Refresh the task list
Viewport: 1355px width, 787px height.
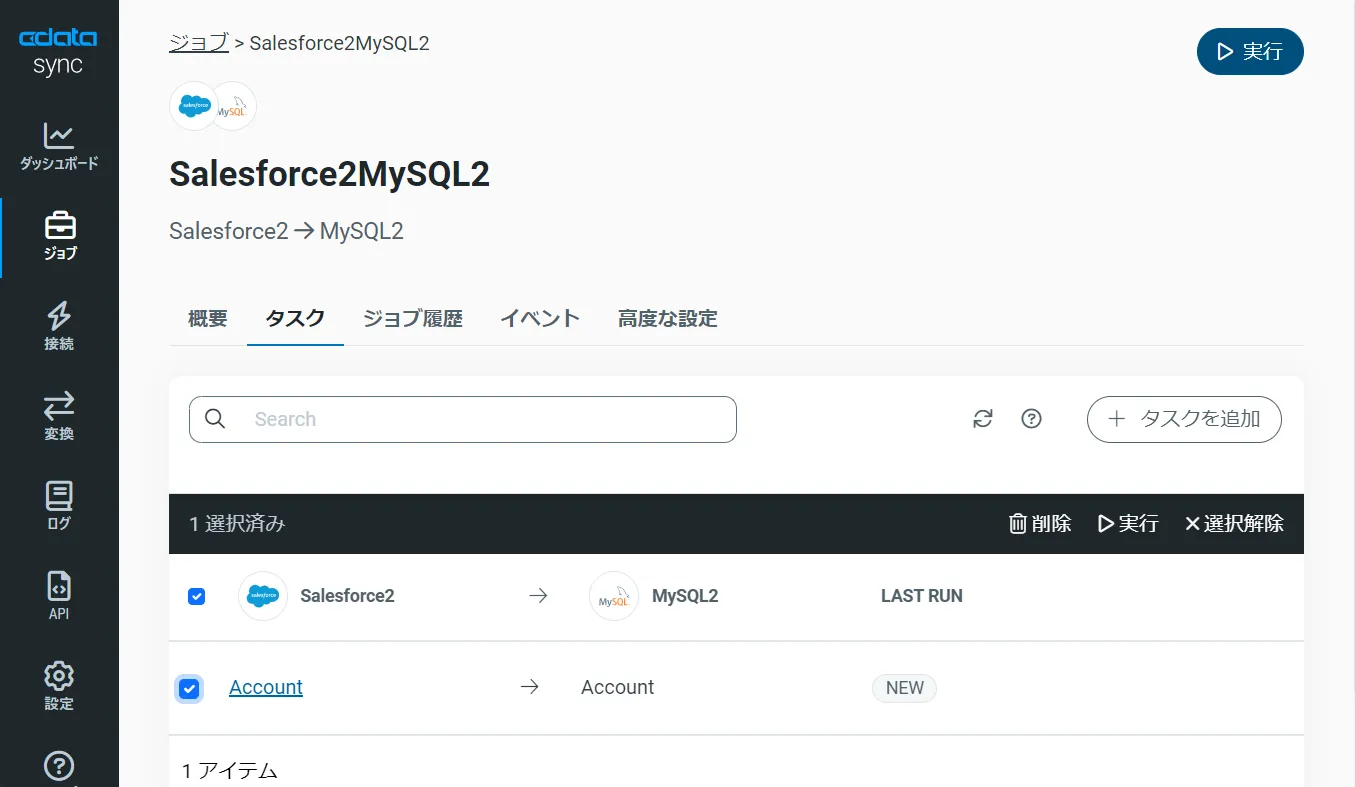click(982, 419)
